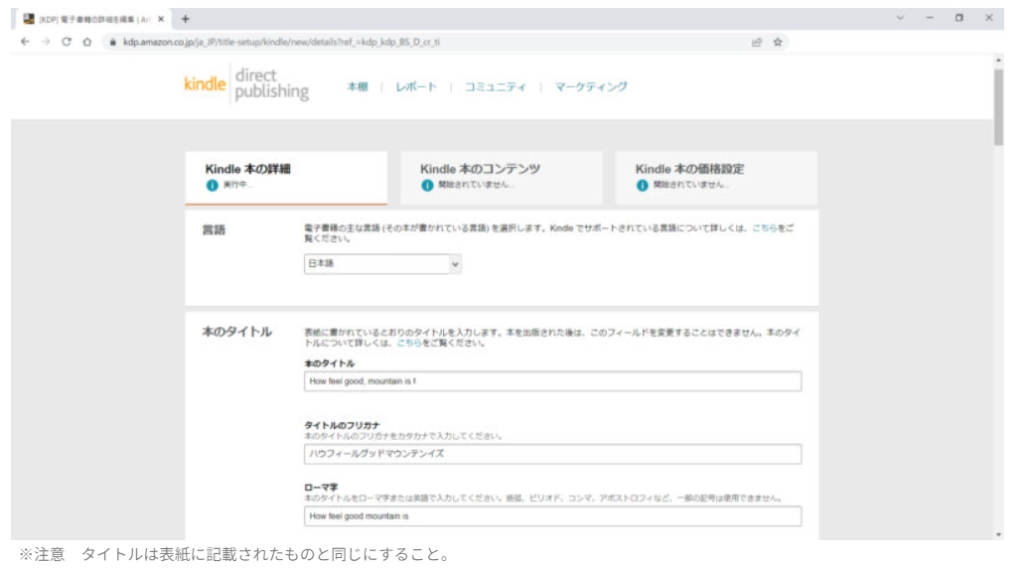Click the Kindle Direct Publishing logo

tap(247, 84)
